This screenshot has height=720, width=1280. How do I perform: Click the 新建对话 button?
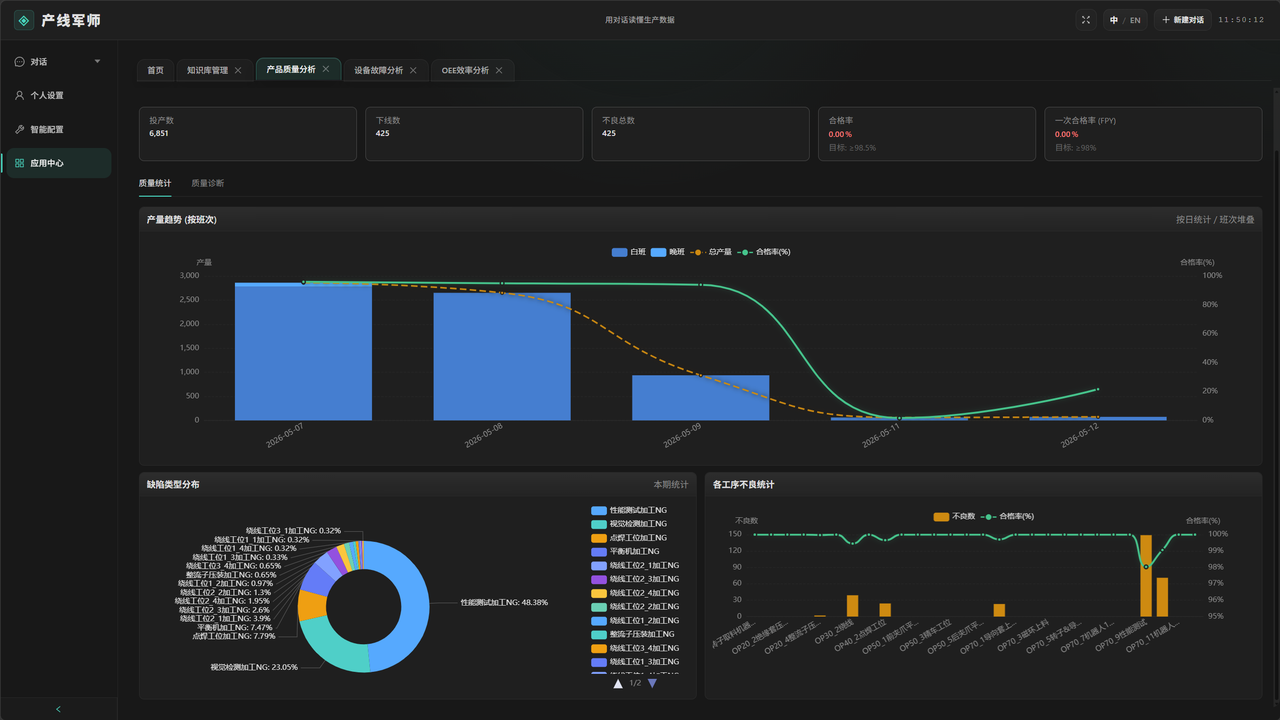pyautogui.click(x=1182, y=20)
